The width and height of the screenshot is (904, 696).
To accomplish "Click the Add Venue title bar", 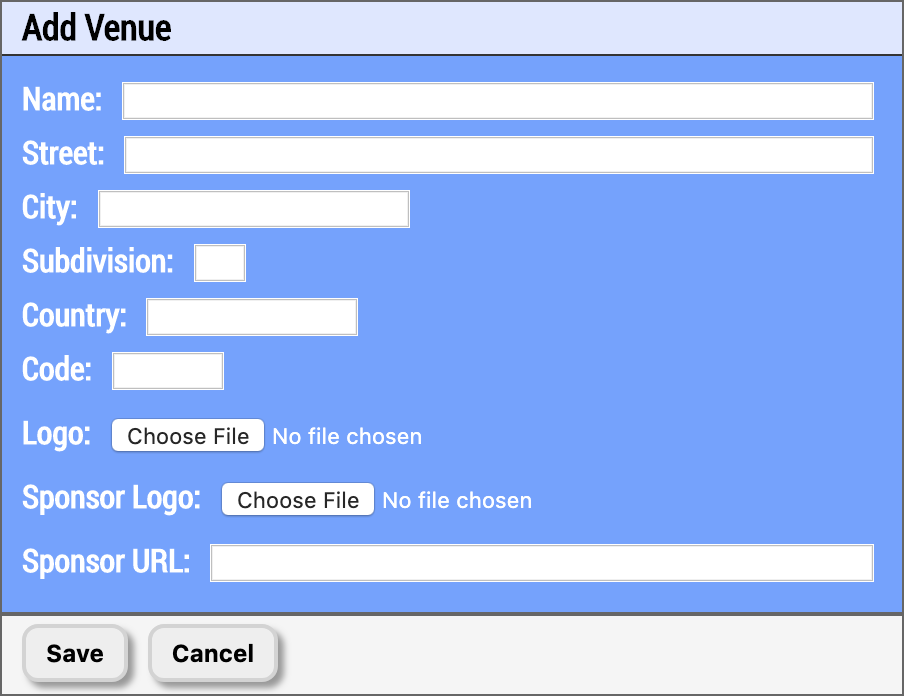I will tap(96, 28).
